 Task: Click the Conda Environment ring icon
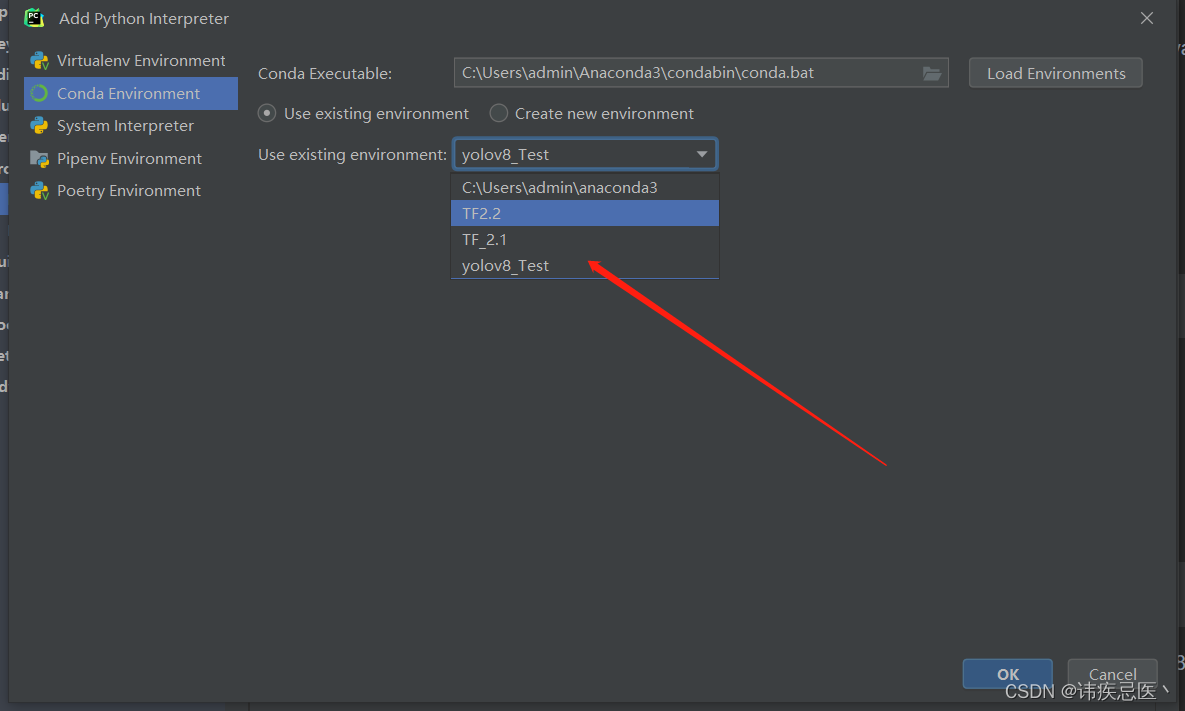(x=39, y=93)
